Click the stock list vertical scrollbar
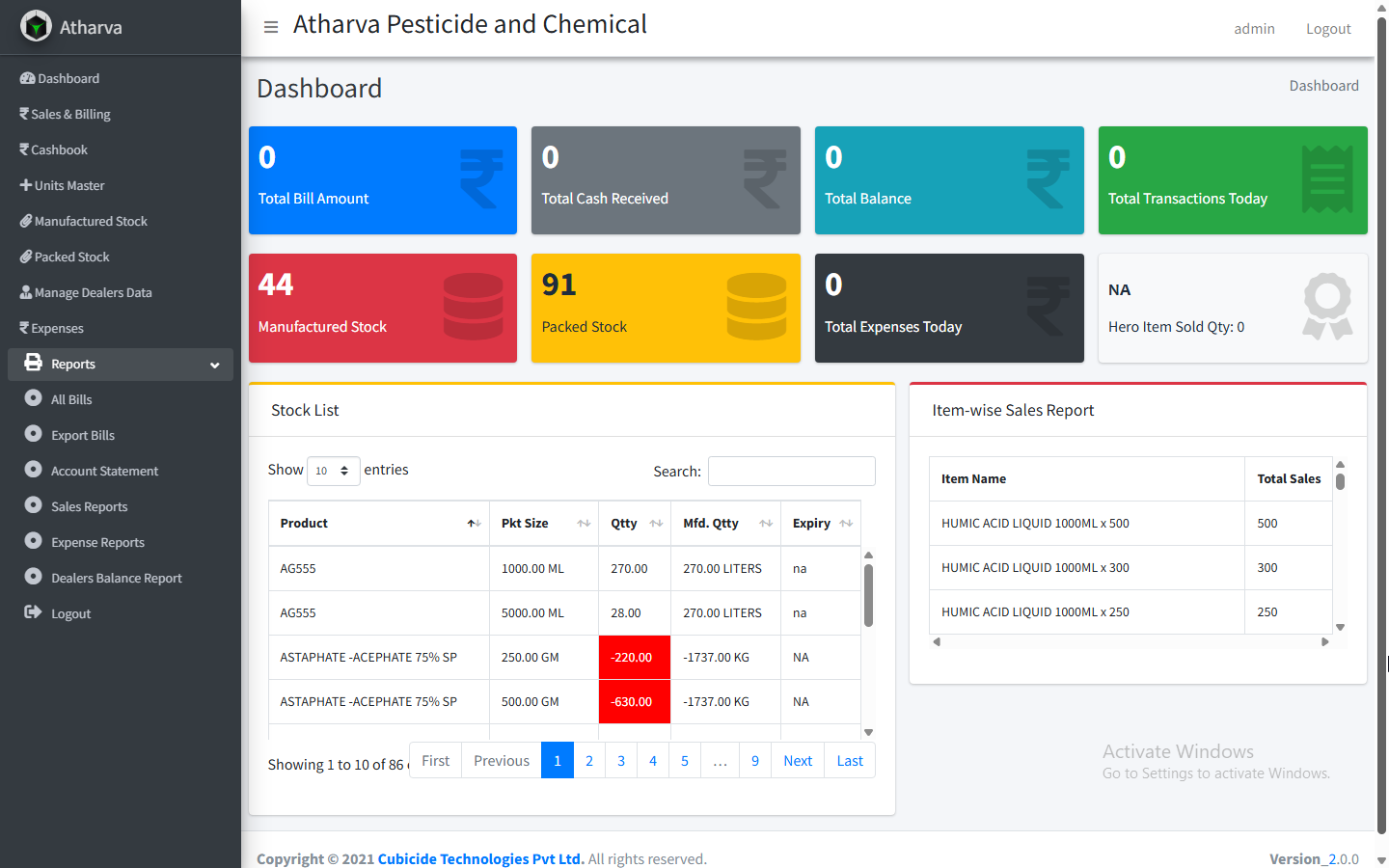Viewport: 1389px width, 868px height. point(868,598)
